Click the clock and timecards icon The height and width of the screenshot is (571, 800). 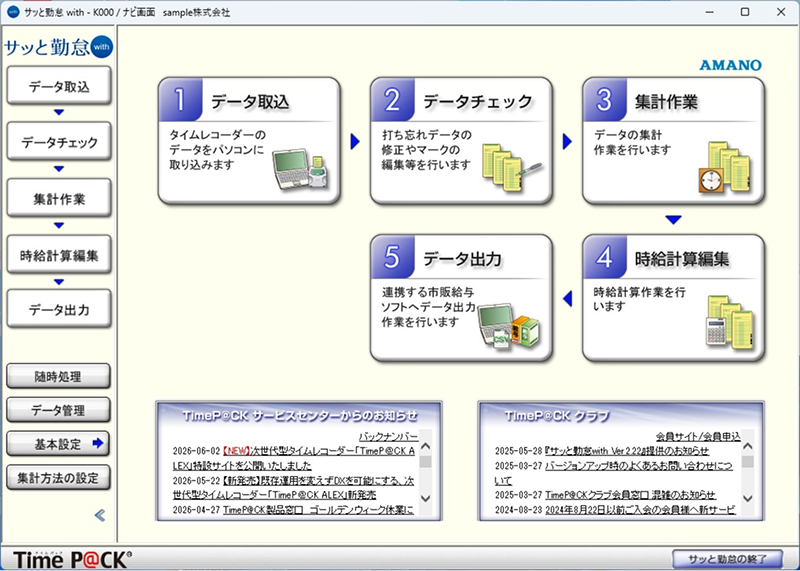724,167
